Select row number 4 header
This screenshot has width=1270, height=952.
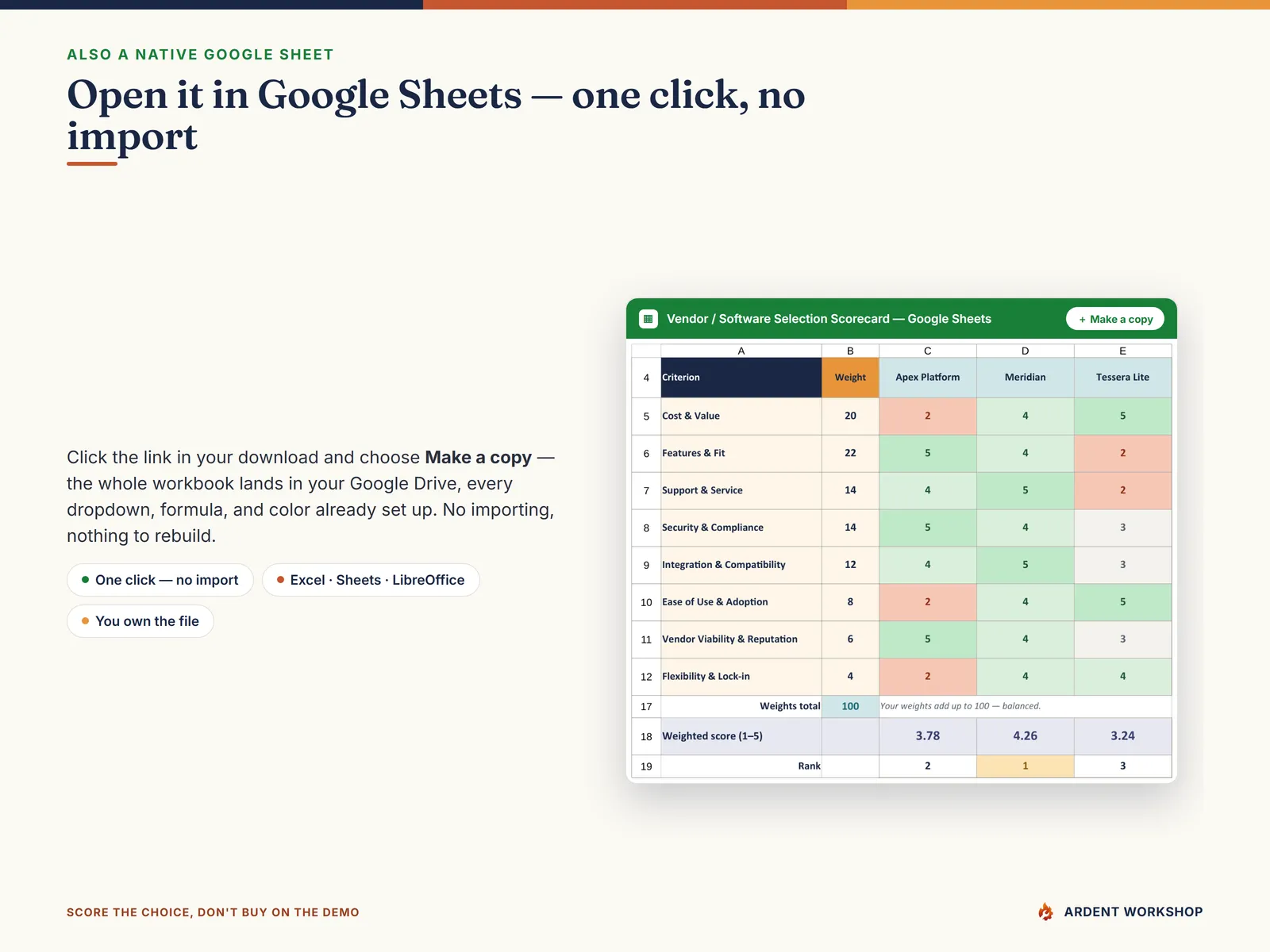[x=646, y=378]
